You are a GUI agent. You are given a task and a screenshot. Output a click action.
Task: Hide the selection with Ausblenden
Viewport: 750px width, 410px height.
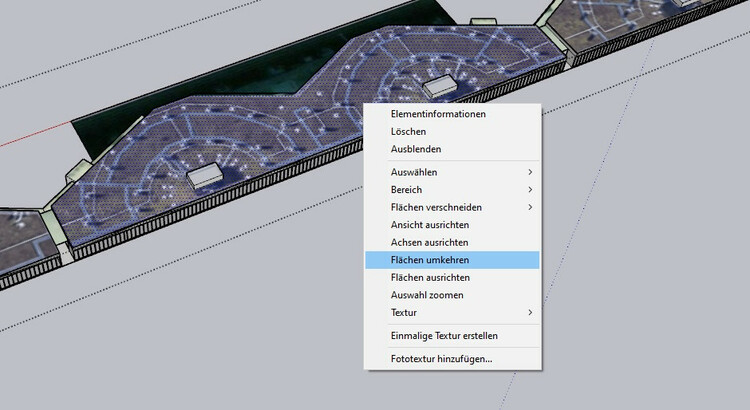pos(416,149)
